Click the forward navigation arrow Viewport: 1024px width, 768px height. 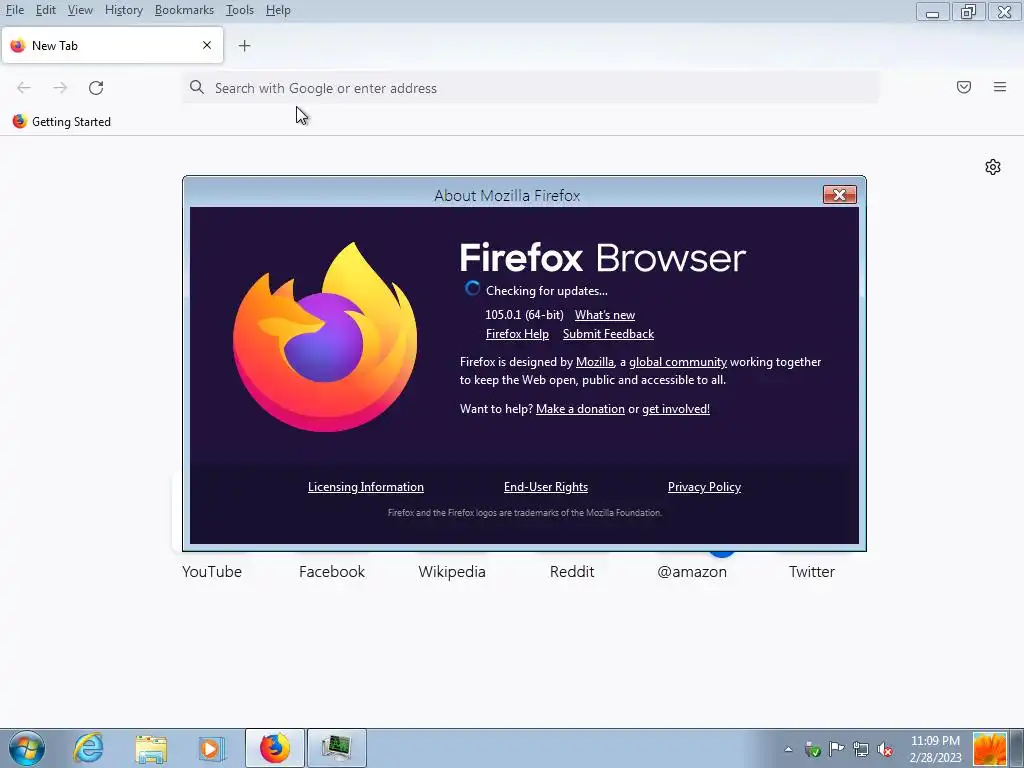pyautogui.click(x=60, y=88)
